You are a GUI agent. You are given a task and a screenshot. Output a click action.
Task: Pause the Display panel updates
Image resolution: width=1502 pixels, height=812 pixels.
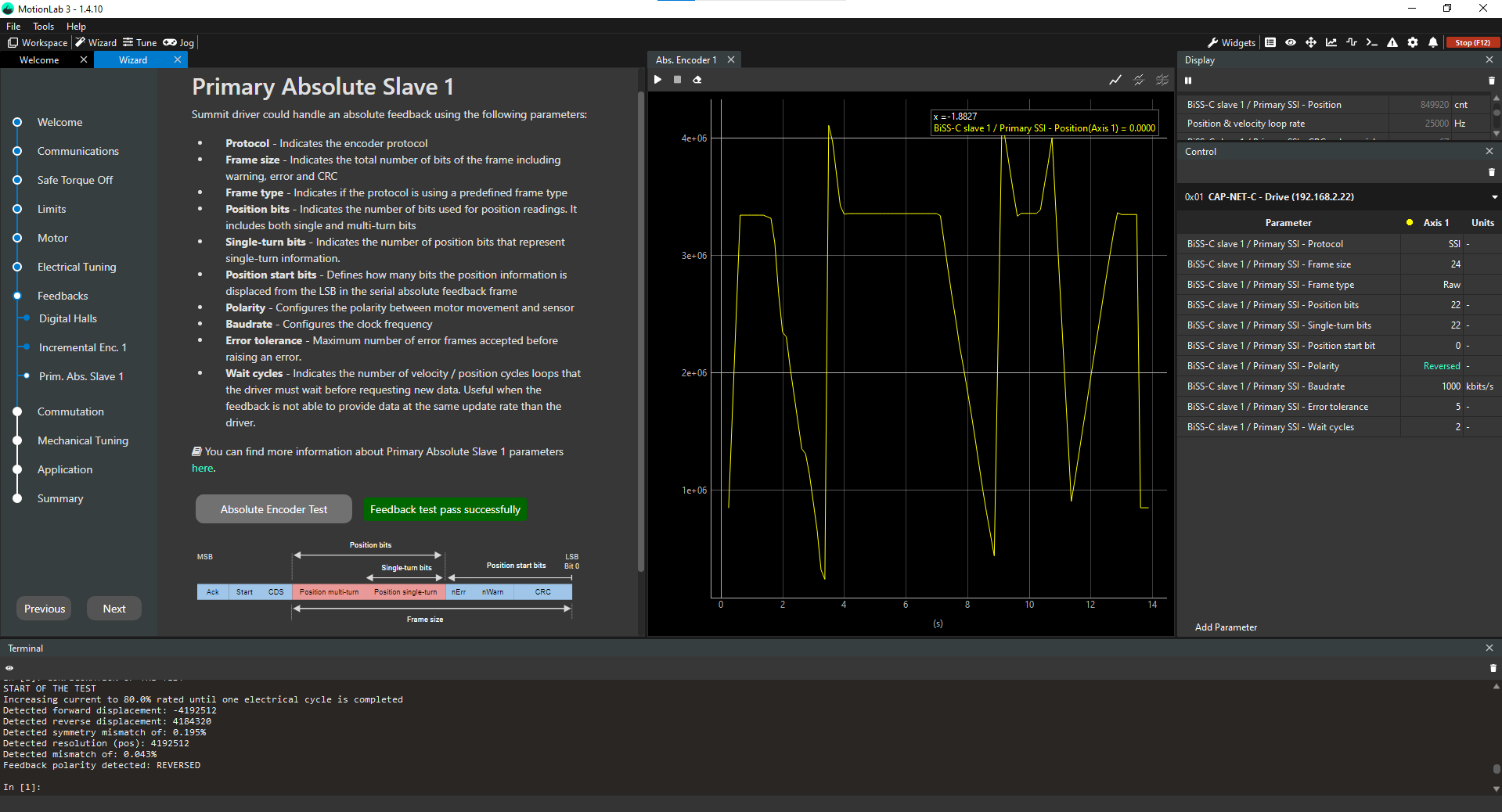1188,81
